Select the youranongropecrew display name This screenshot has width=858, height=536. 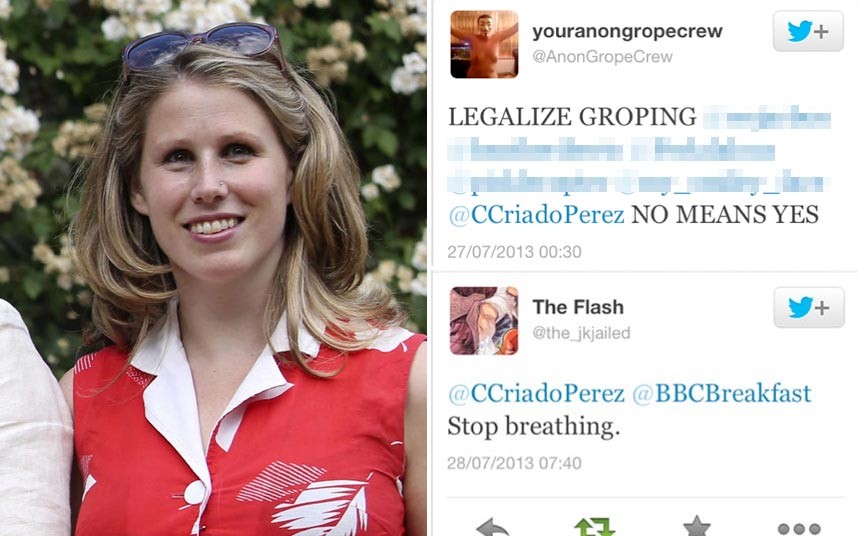point(628,31)
